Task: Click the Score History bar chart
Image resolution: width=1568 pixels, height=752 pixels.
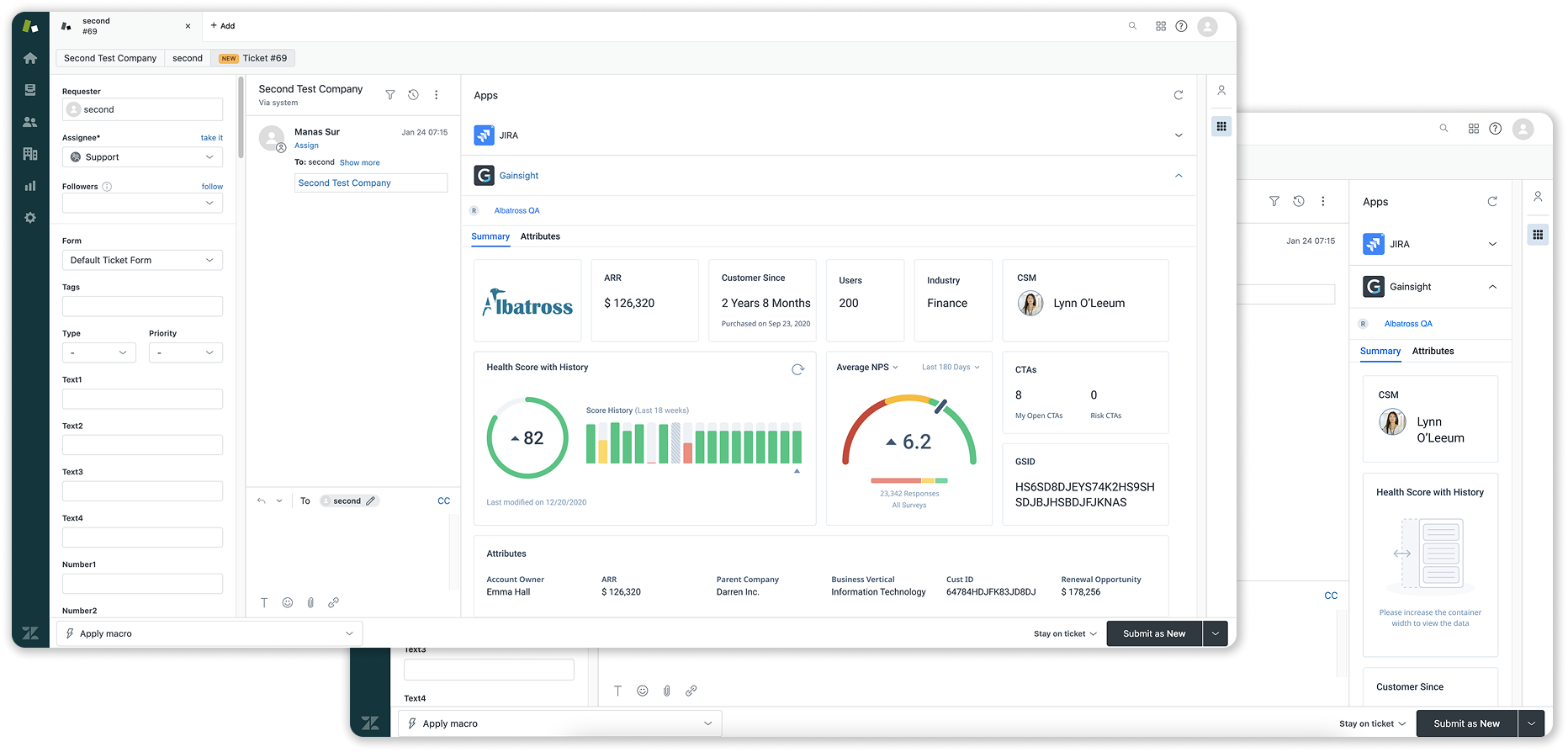Action: [x=694, y=442]
